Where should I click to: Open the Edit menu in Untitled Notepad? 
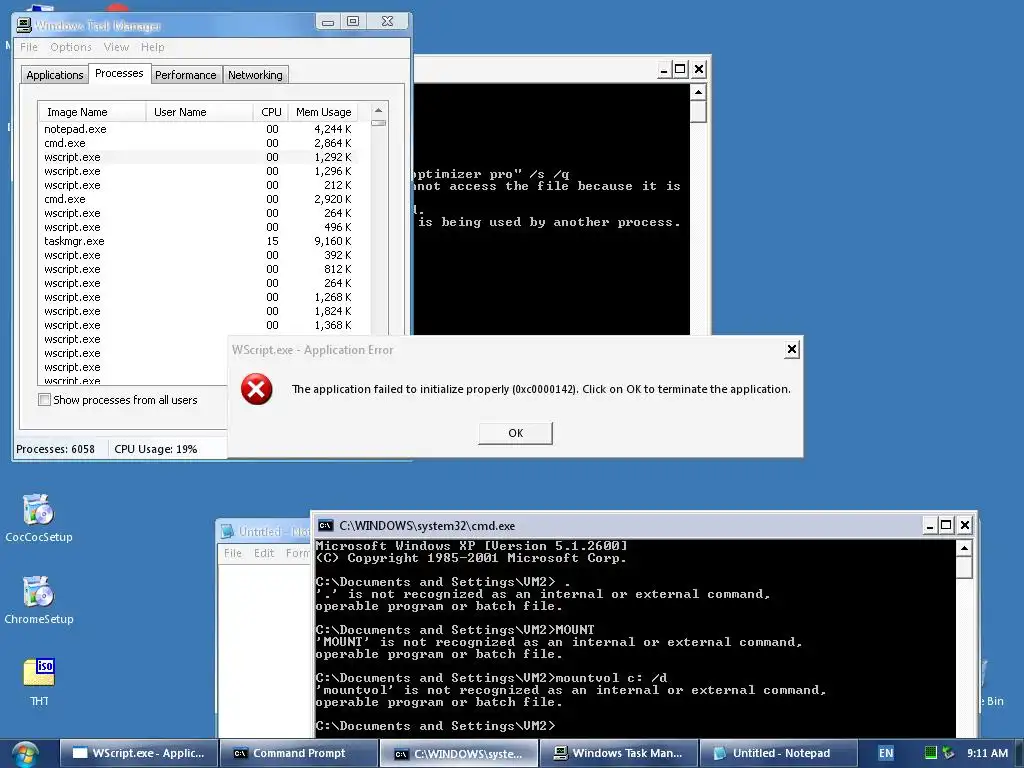(x=264, y=553)
